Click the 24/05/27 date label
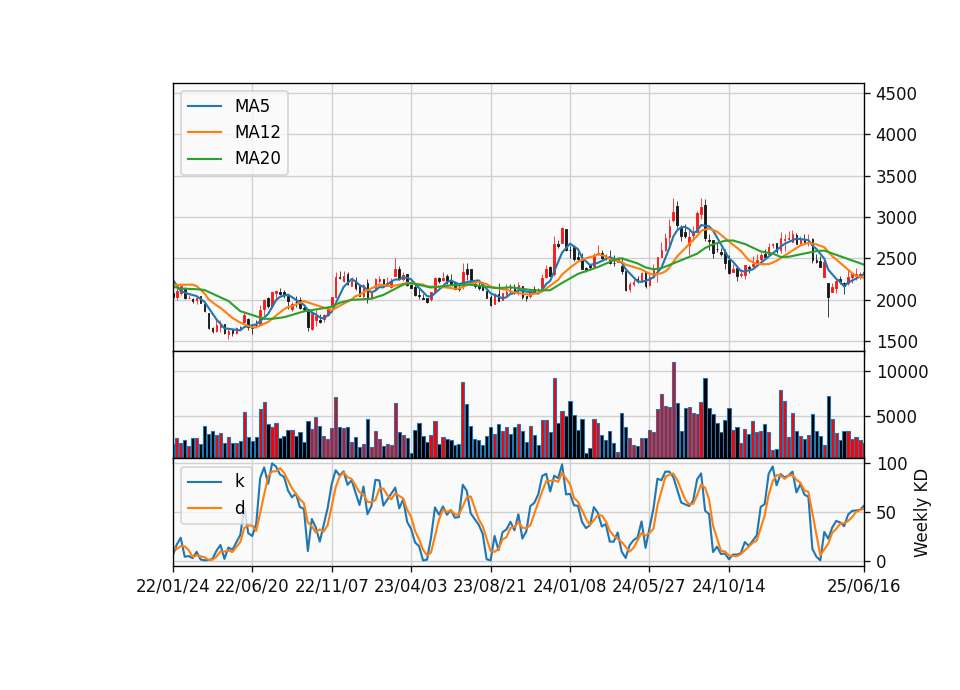Screen dimensions: 960x690 (649, 586)
